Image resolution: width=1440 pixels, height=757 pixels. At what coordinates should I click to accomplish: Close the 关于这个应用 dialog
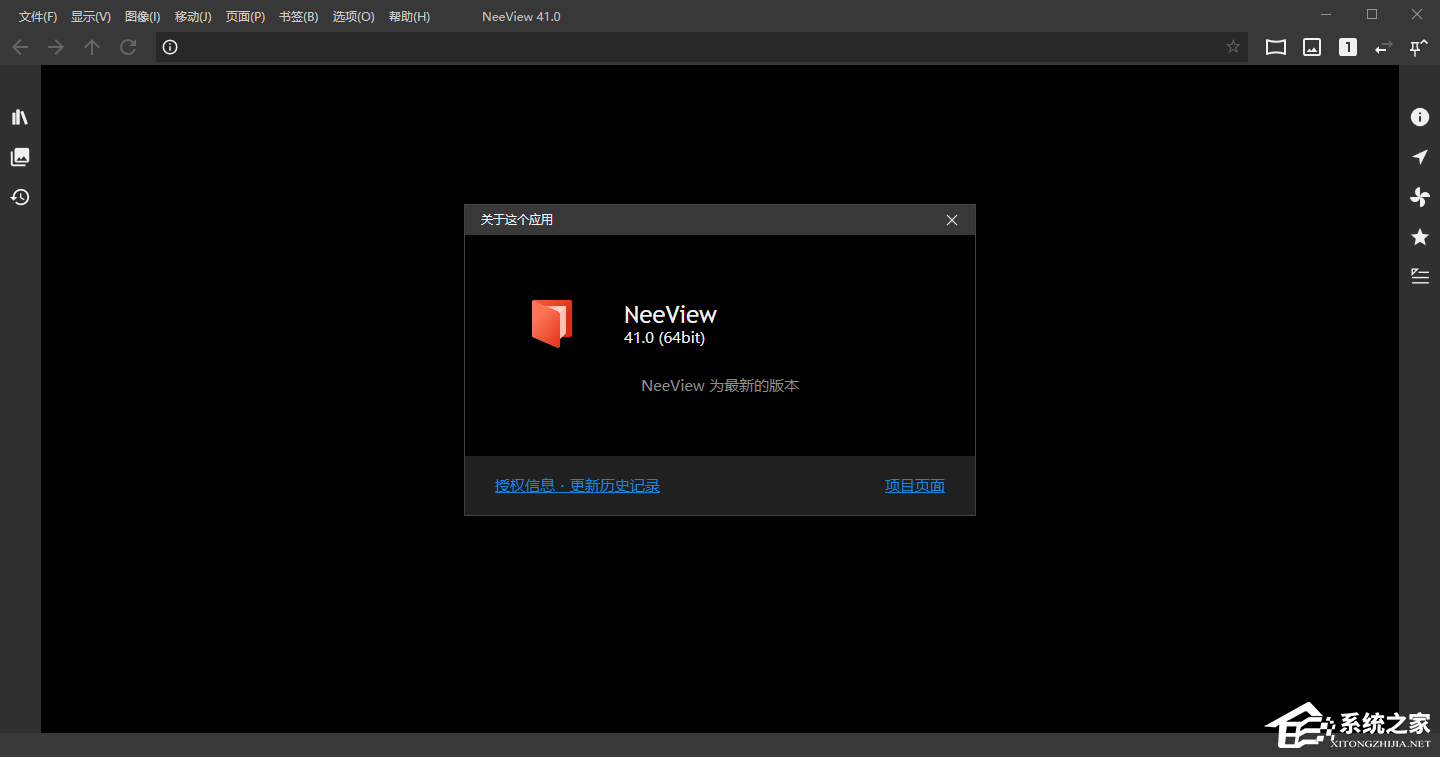[952, 220]
